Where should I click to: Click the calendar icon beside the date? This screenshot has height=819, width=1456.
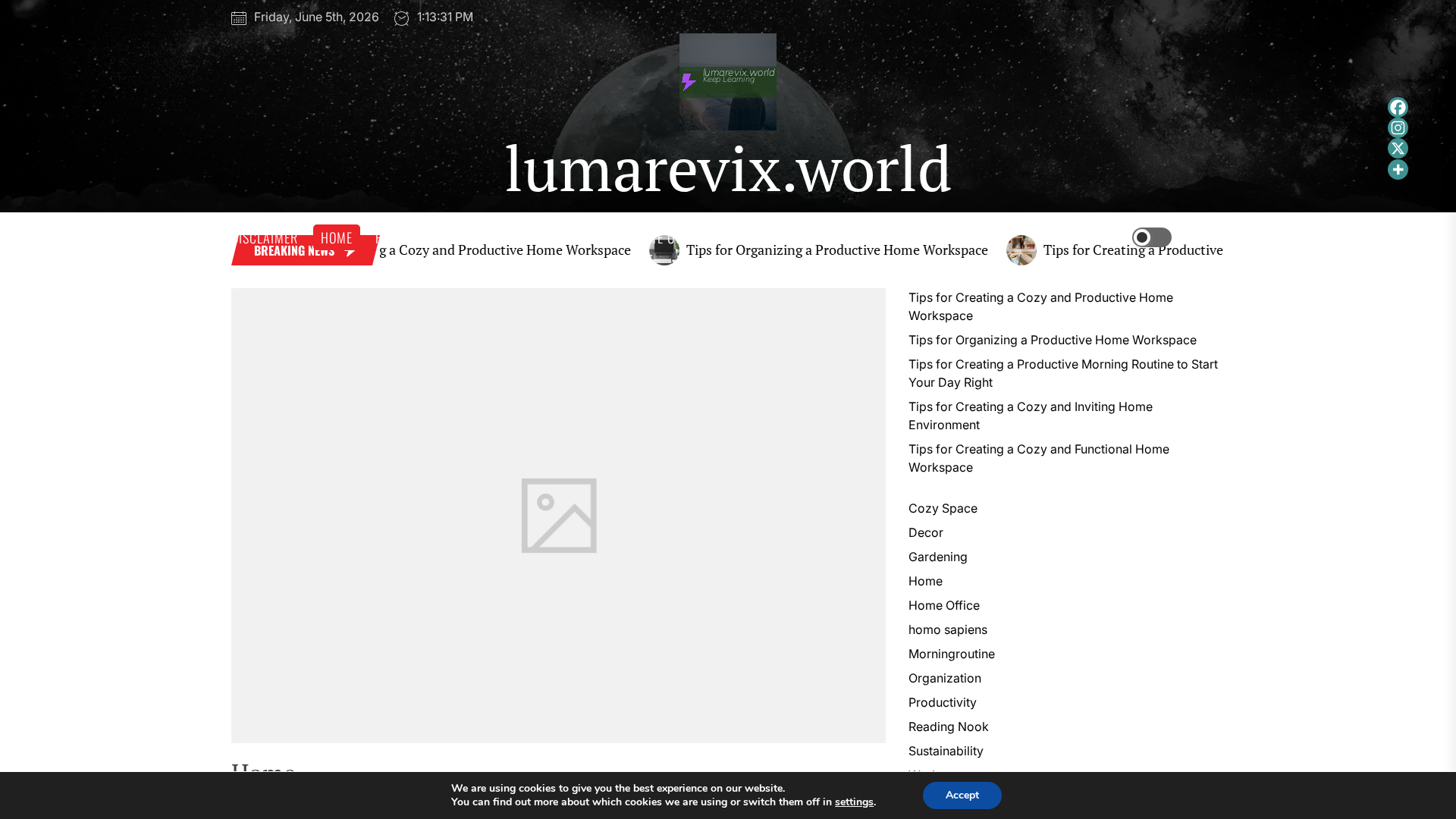pos(239,17)
